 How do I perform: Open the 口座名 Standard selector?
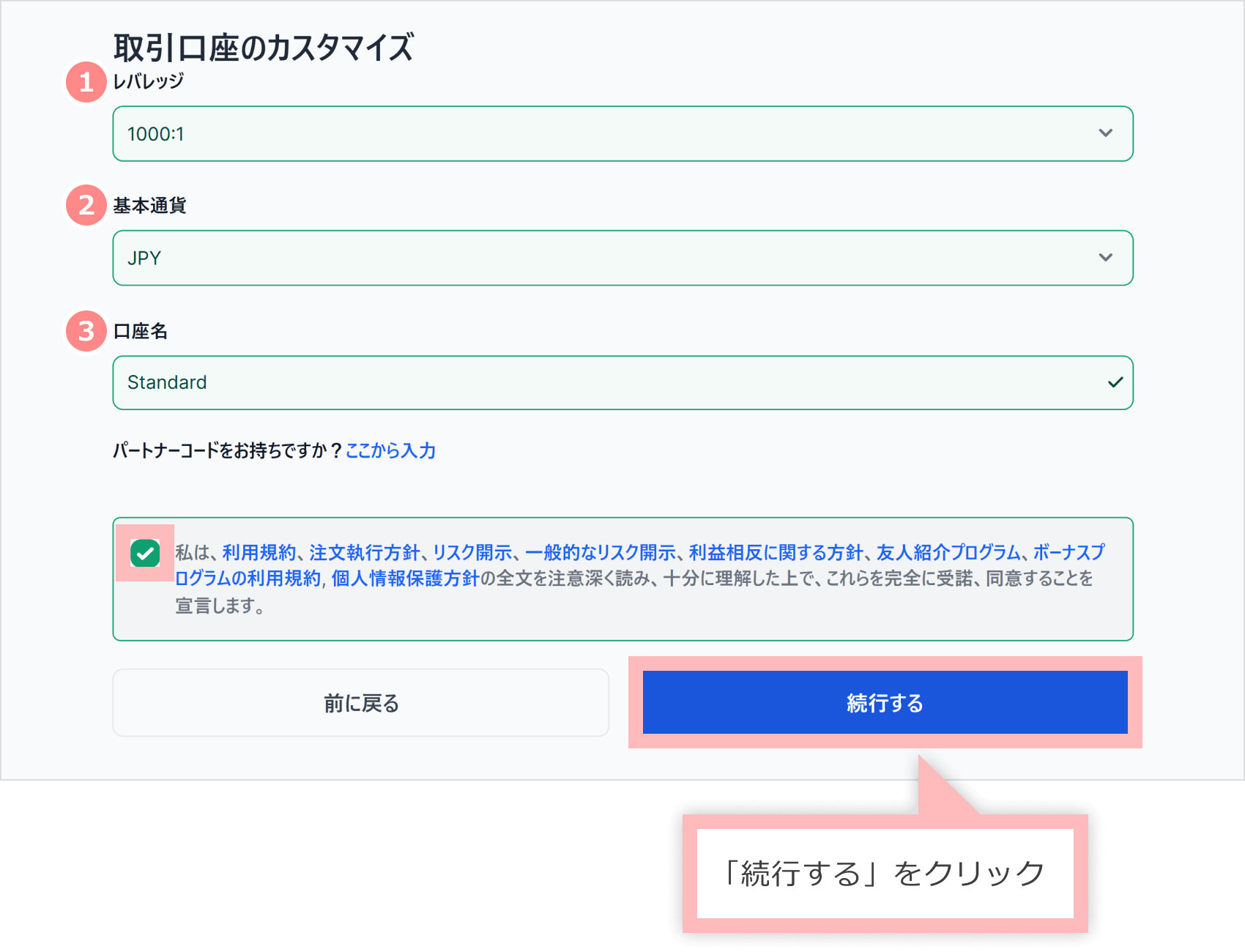coord(622,382)
